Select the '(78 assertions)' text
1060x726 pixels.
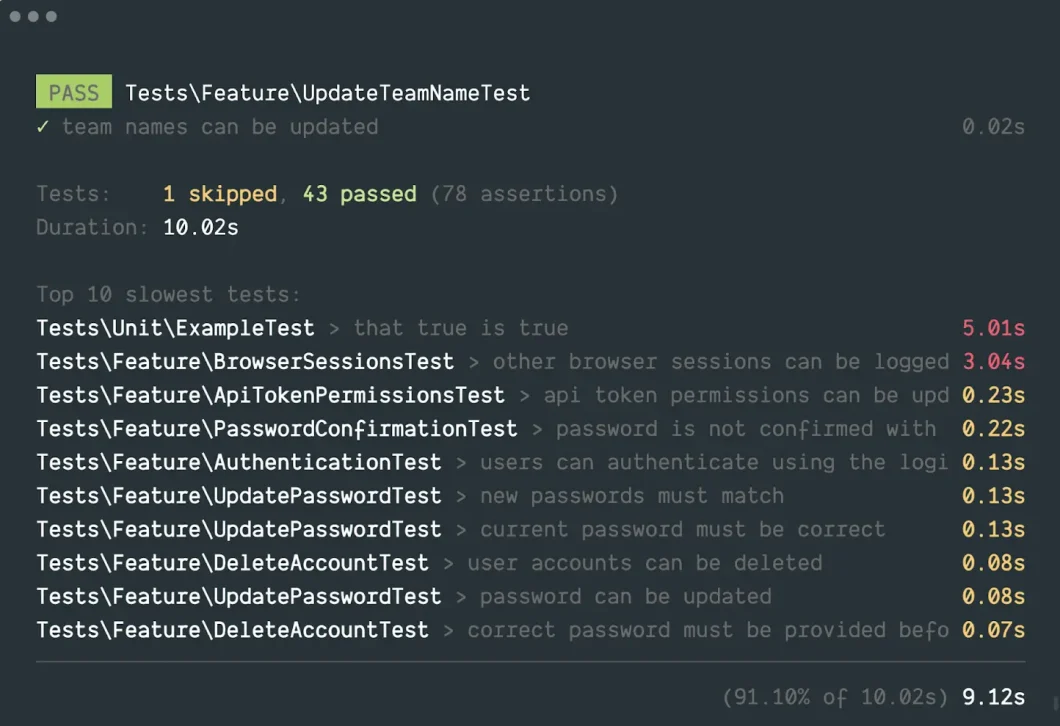pyautogui.click(x=524, y=194)
